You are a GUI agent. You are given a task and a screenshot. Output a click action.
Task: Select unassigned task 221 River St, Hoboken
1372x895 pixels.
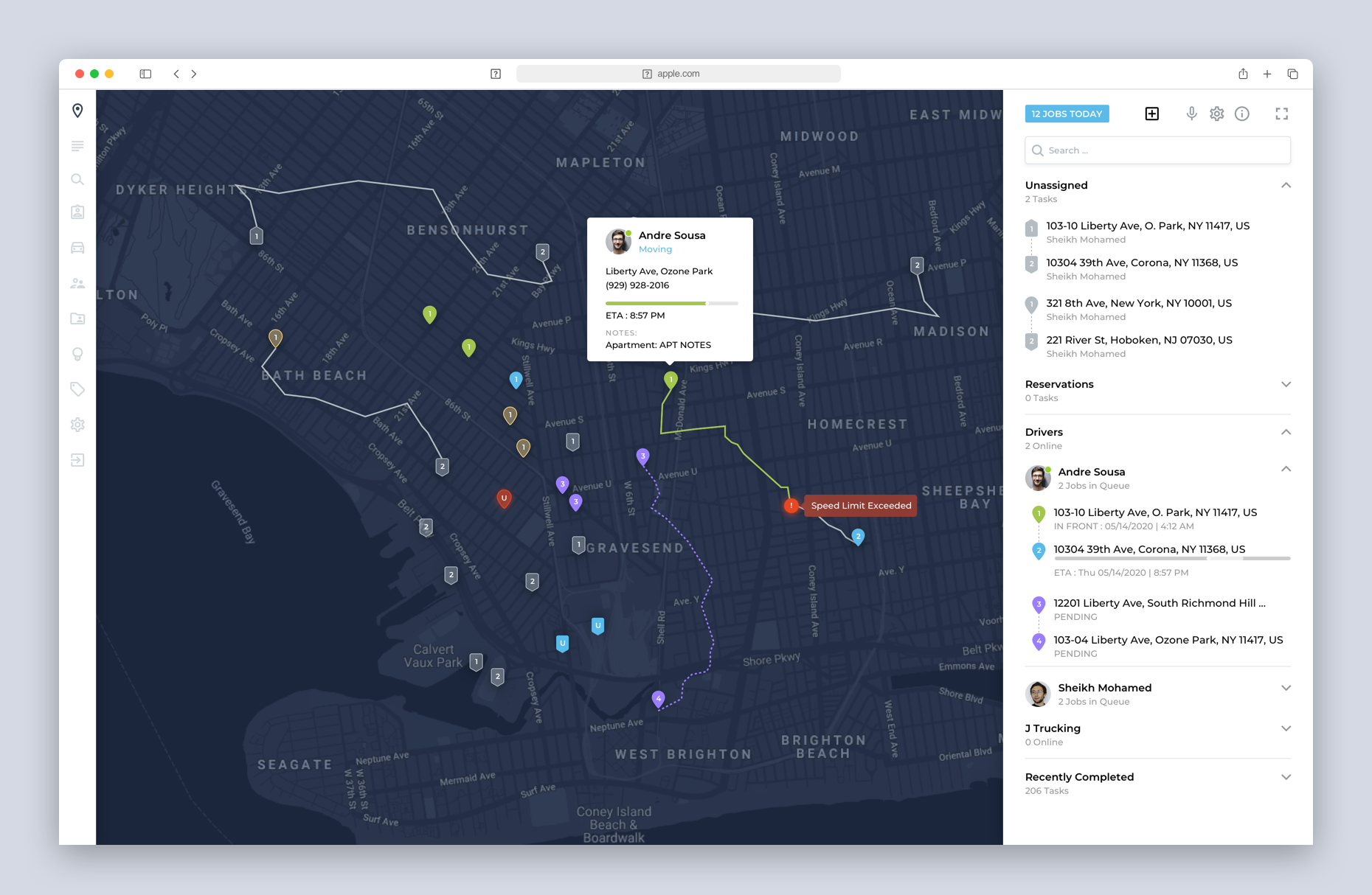(1139, 340)
